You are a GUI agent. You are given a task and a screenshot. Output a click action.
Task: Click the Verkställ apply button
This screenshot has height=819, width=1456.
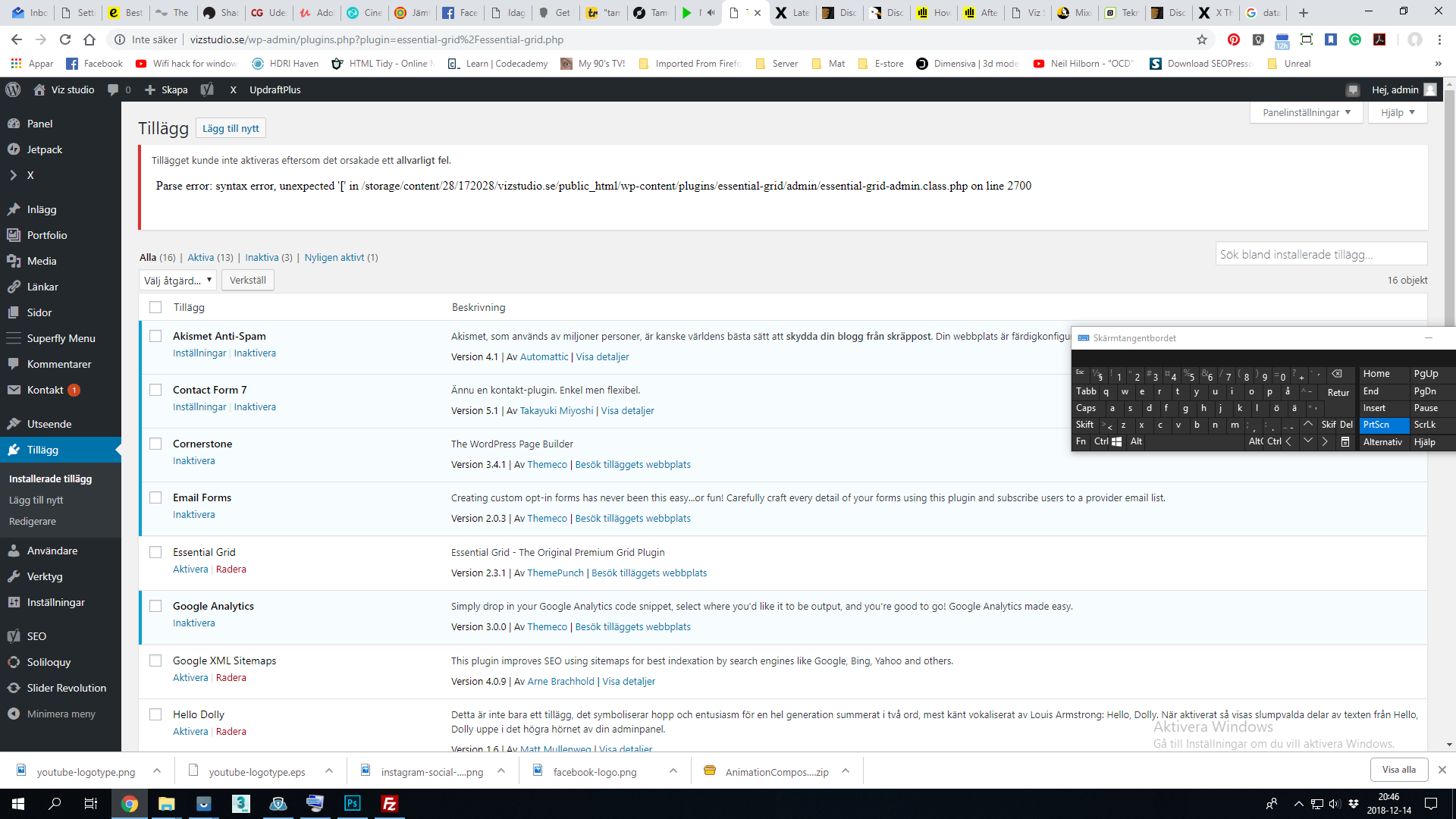pyautogui.click(x=248, y=281)
